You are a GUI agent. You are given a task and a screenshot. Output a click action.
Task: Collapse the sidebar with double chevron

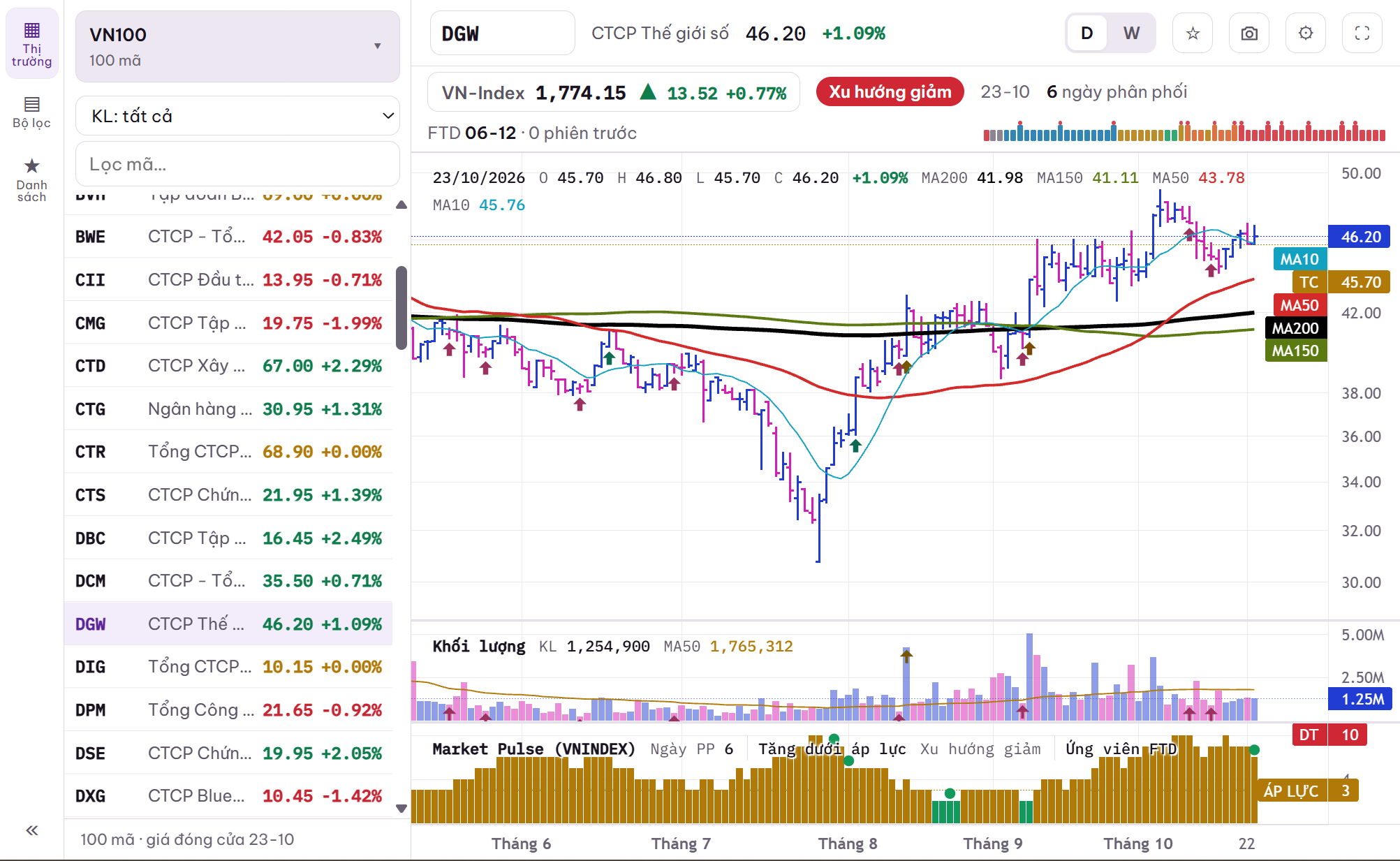(31, 830)
